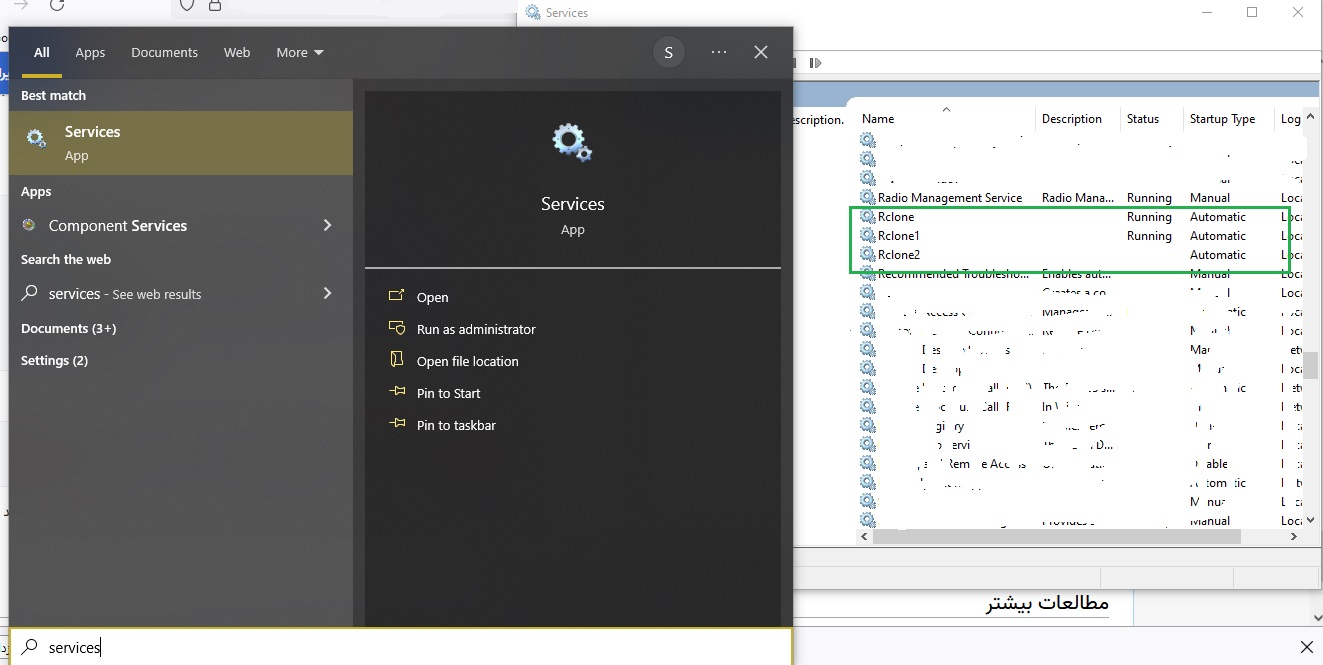Click the Rclone service gear icon
The height and width of the screenshot is (665, 1323).
pos(867,217)
